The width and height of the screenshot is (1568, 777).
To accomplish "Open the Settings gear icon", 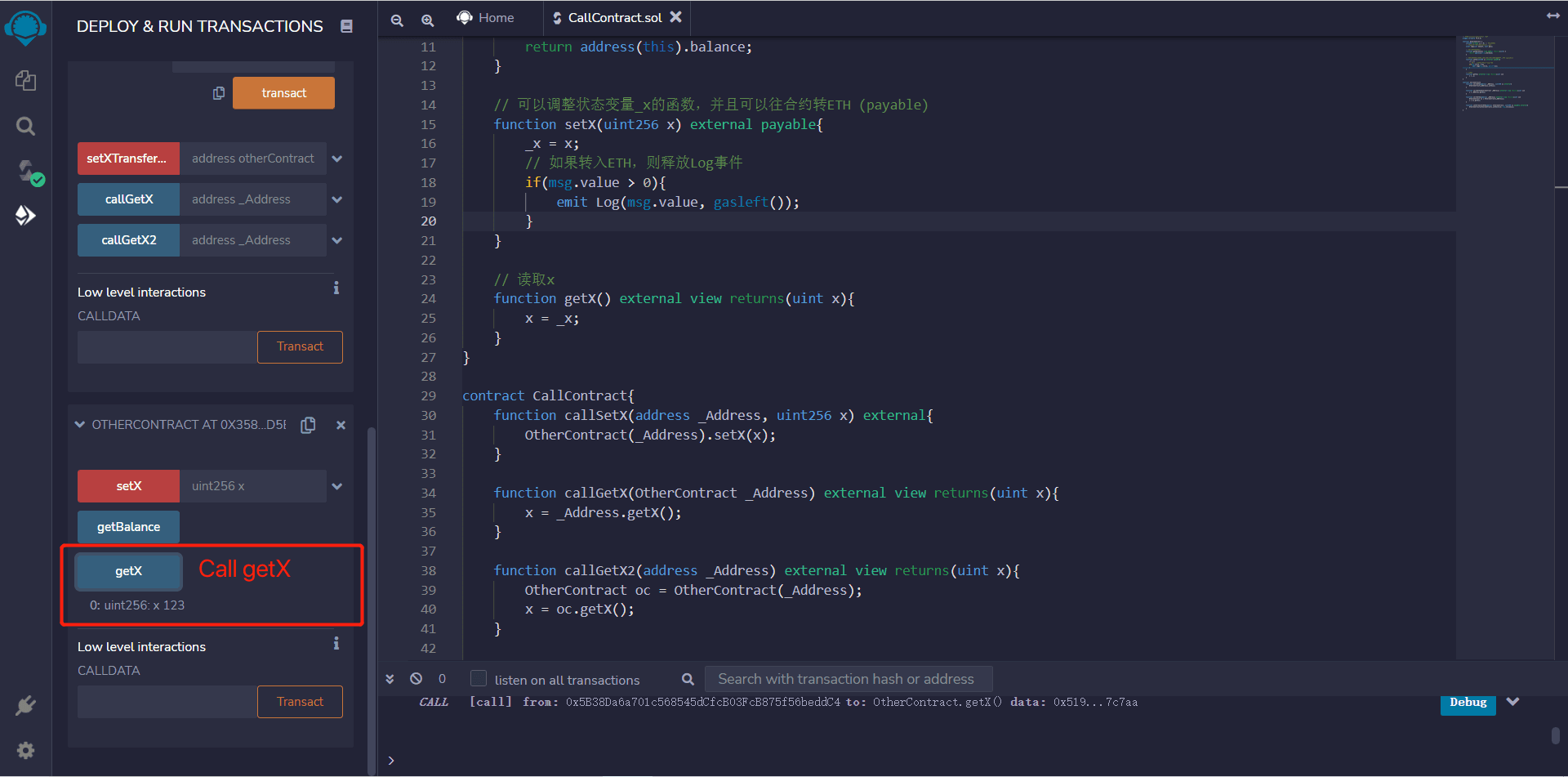I will pos(25,750).
